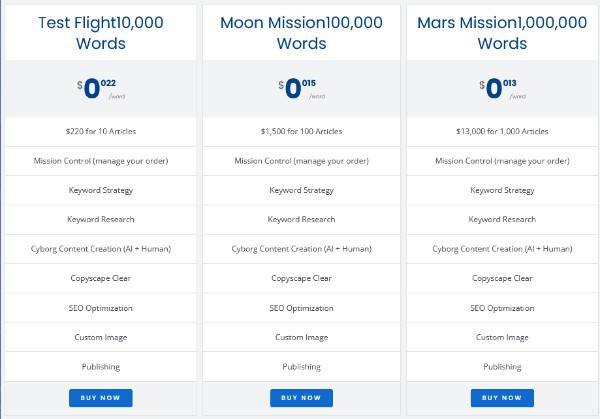600x419 pixels.
Task: Select Publishing in Moon Mission column
Action: [x=301, y=367]
